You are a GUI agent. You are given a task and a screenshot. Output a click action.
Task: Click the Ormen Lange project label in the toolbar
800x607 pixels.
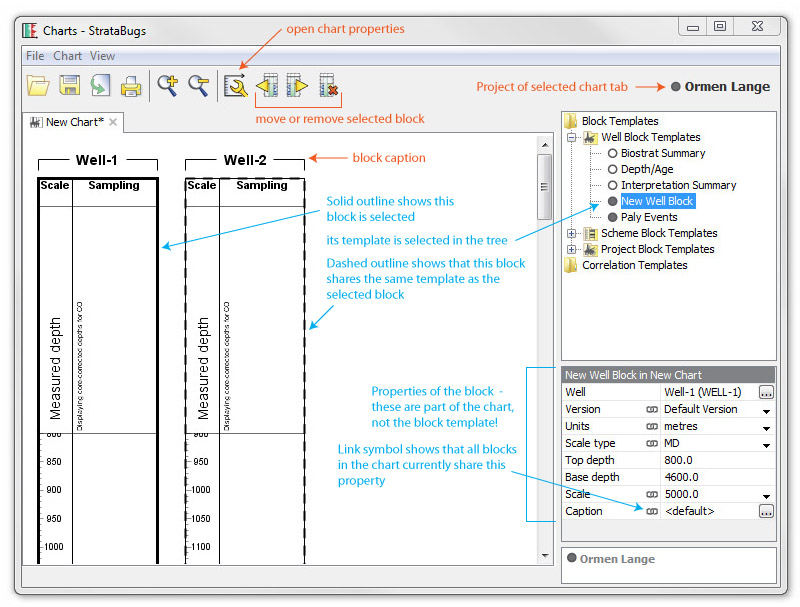pyautogui.click(x=727, y=87)
